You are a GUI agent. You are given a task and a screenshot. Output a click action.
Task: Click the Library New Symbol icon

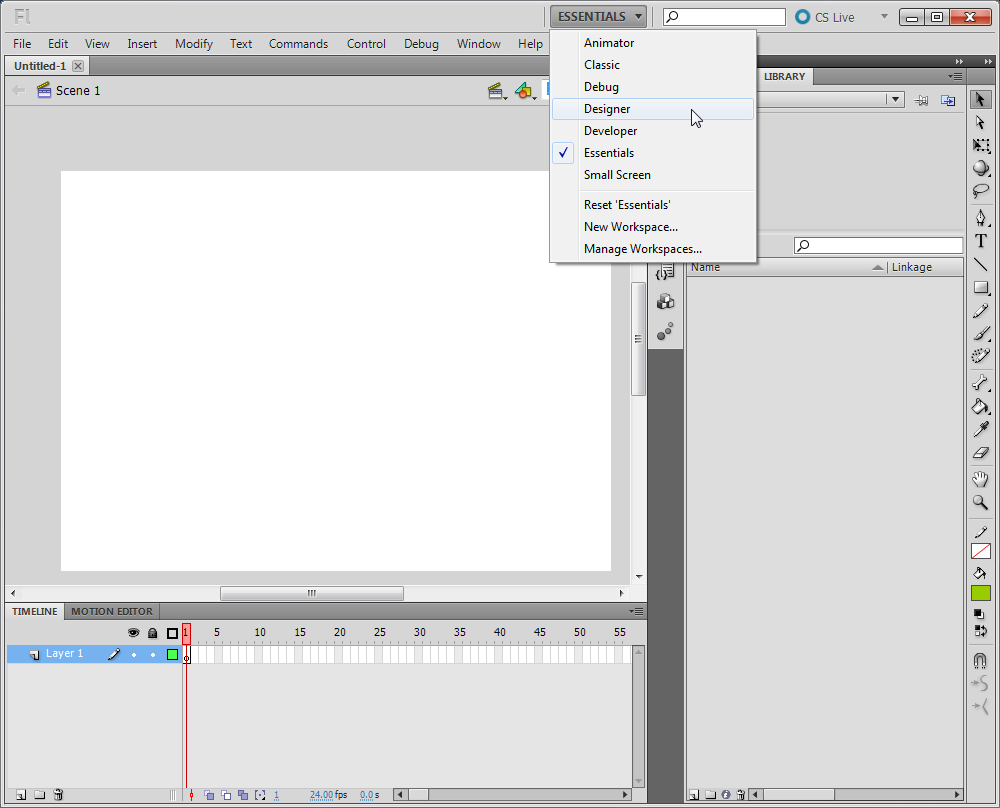694,795
